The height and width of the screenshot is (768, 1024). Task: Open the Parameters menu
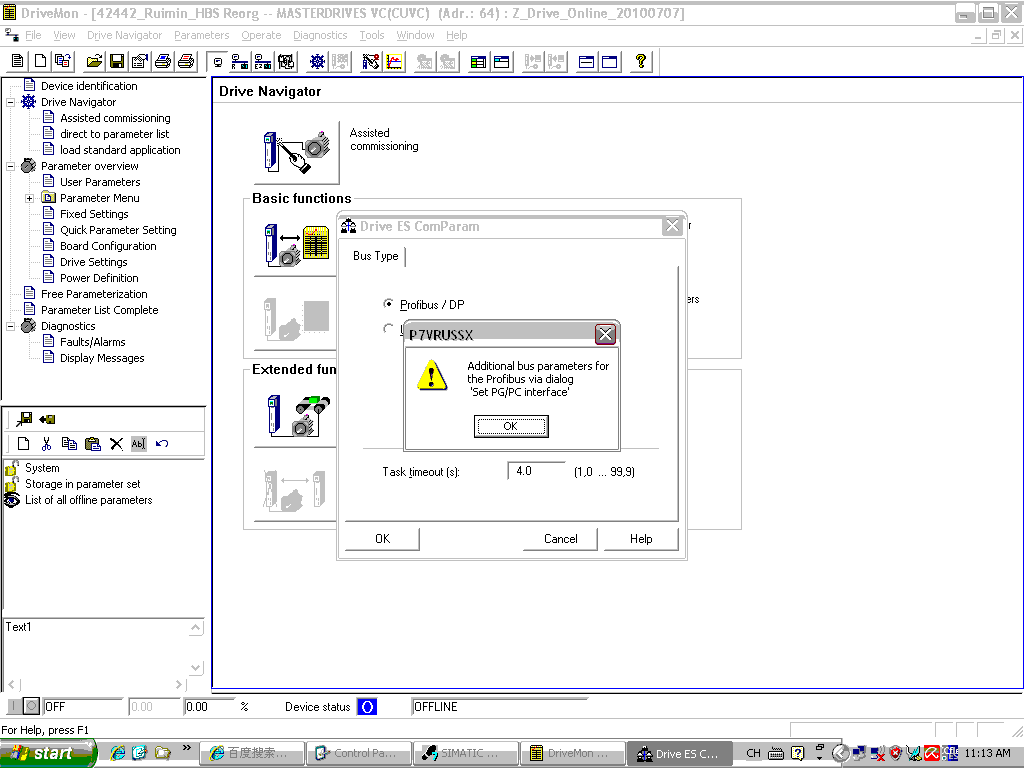[x=201, y=35]
